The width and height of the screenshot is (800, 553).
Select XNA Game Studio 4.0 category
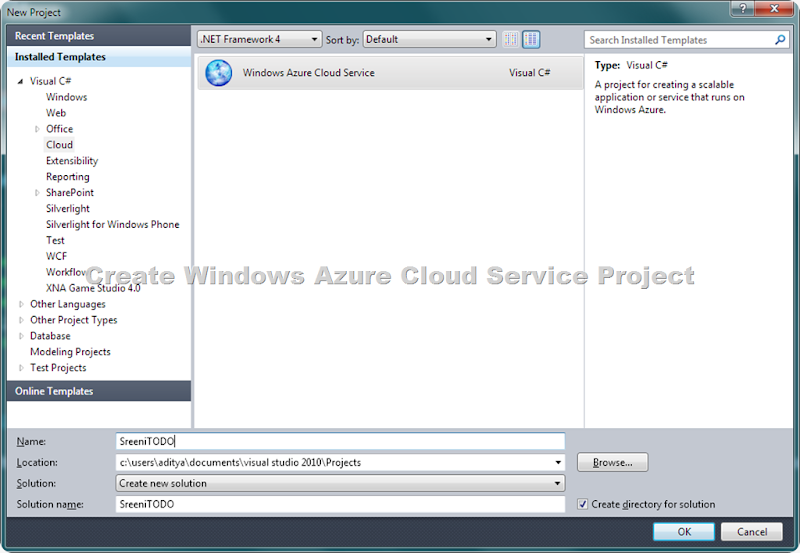click(93, 288)
